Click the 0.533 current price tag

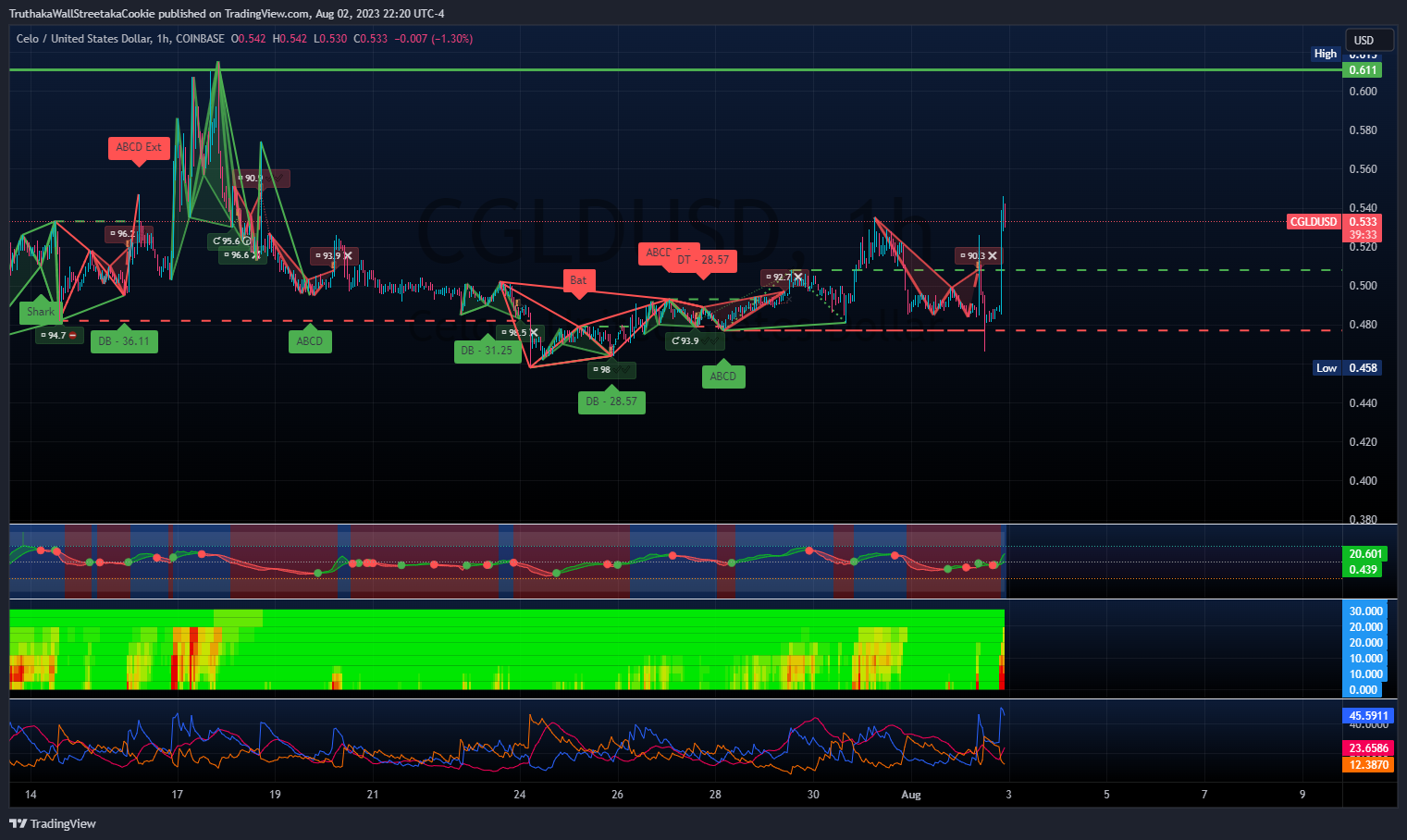[x=1363, y=222]
